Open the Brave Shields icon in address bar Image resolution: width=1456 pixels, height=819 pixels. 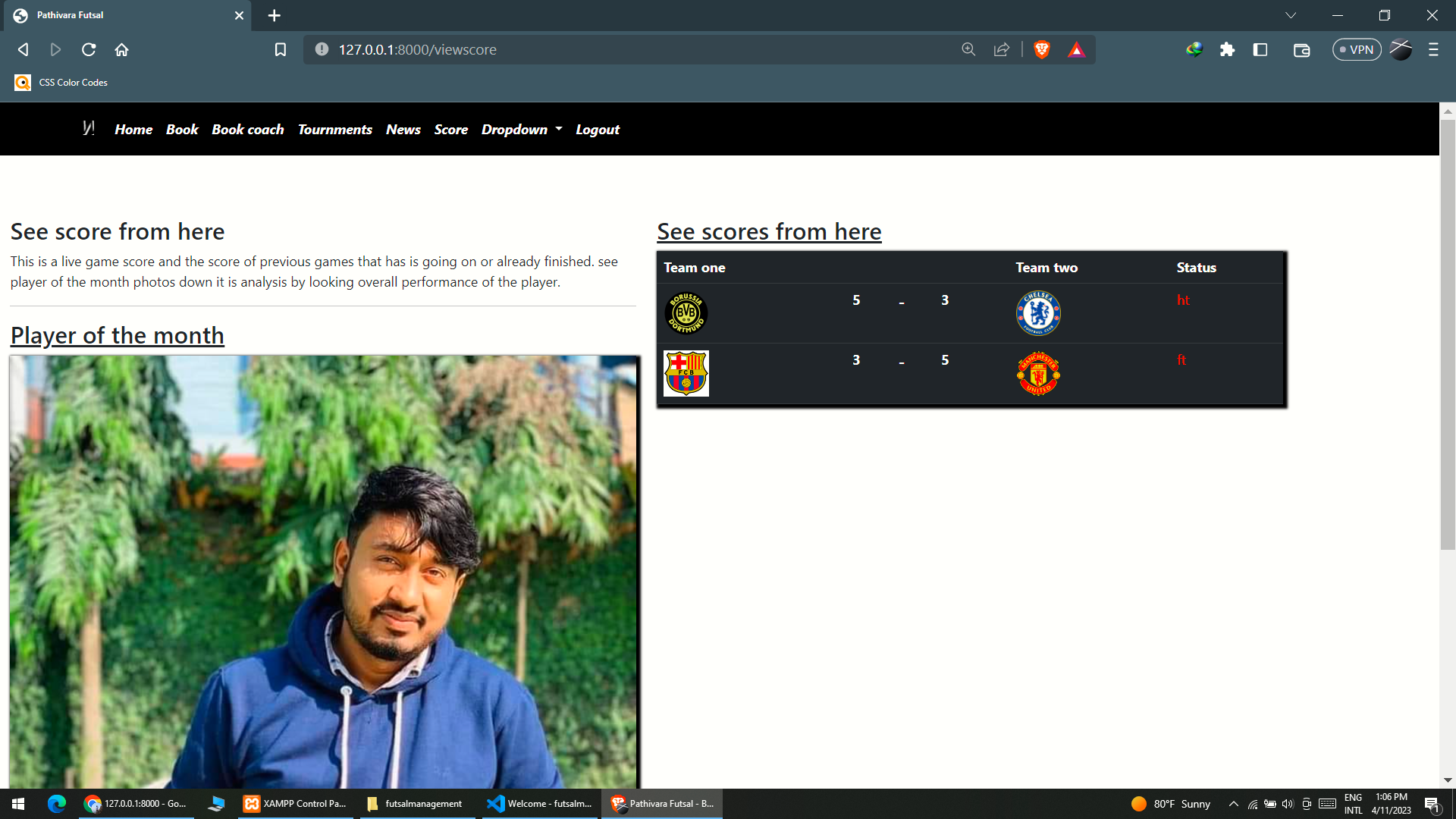click(1041, 49)
